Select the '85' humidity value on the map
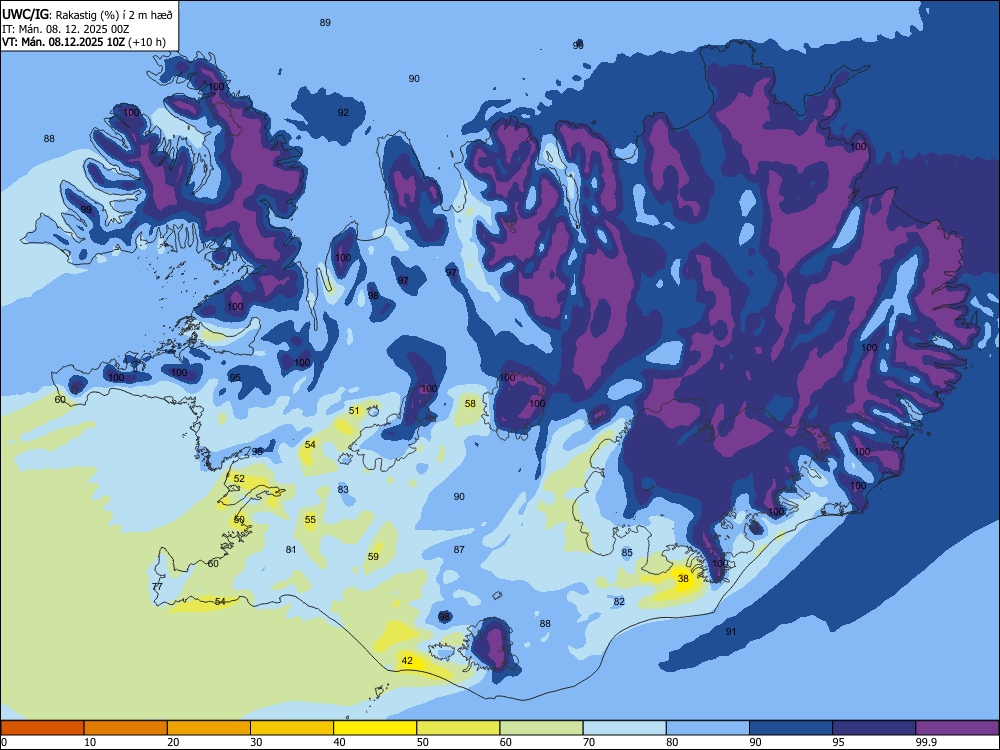The image size is (1000, 750). coord(627,552)
